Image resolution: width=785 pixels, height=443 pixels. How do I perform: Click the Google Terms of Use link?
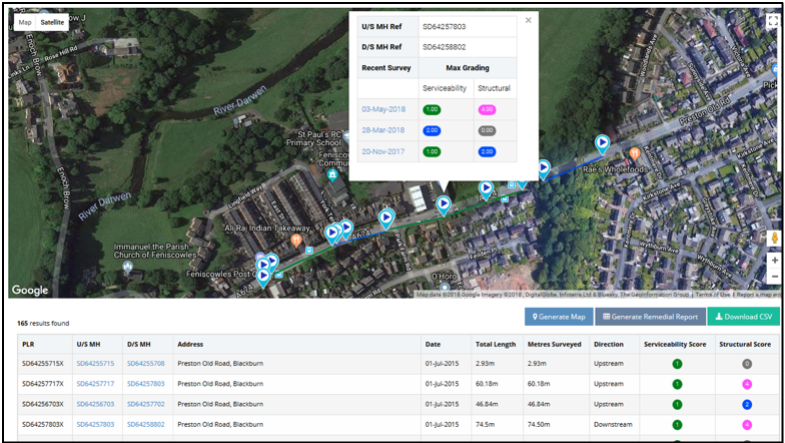coord(713,294)
